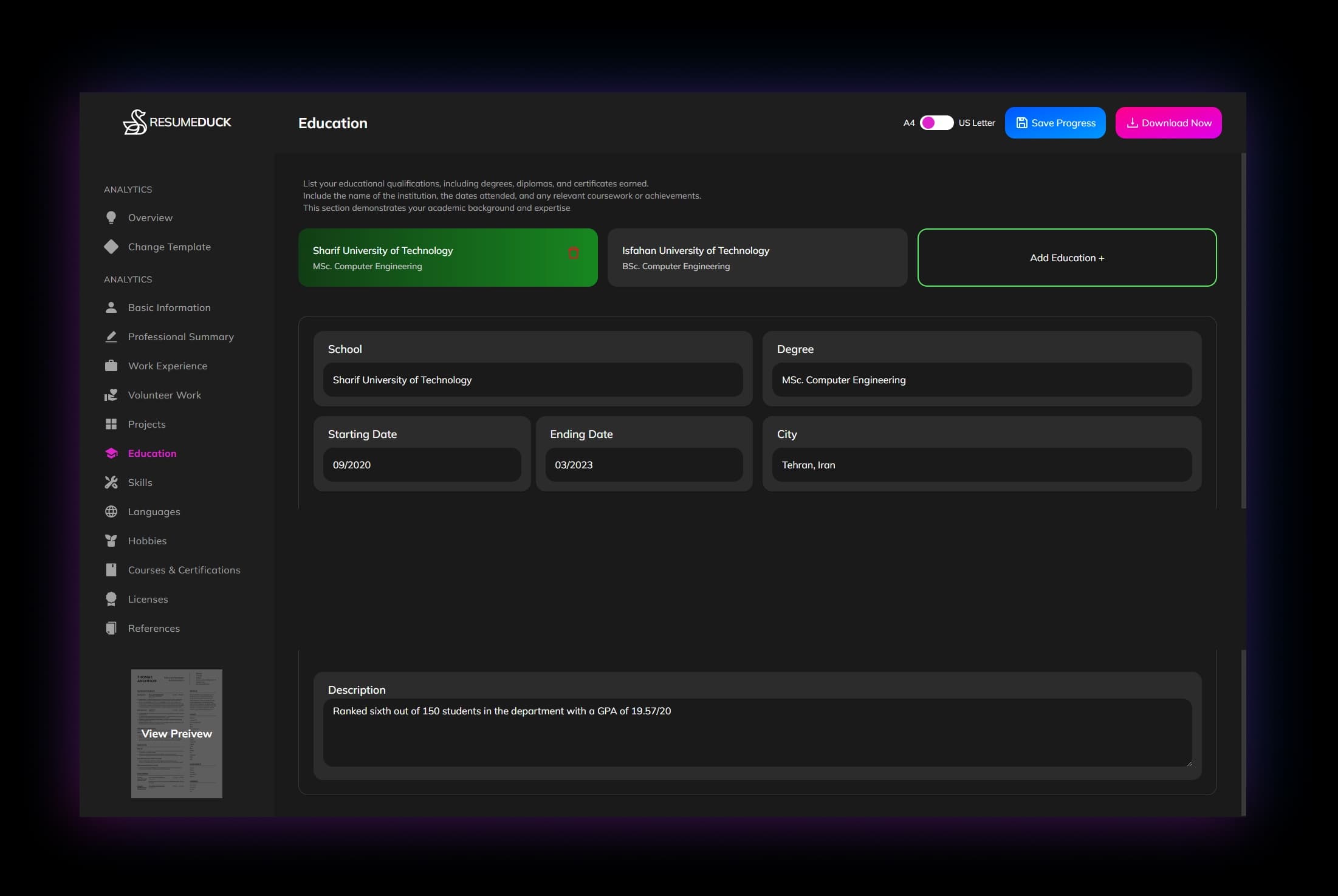Click the Skills tools icon

(x=111, y=482)
